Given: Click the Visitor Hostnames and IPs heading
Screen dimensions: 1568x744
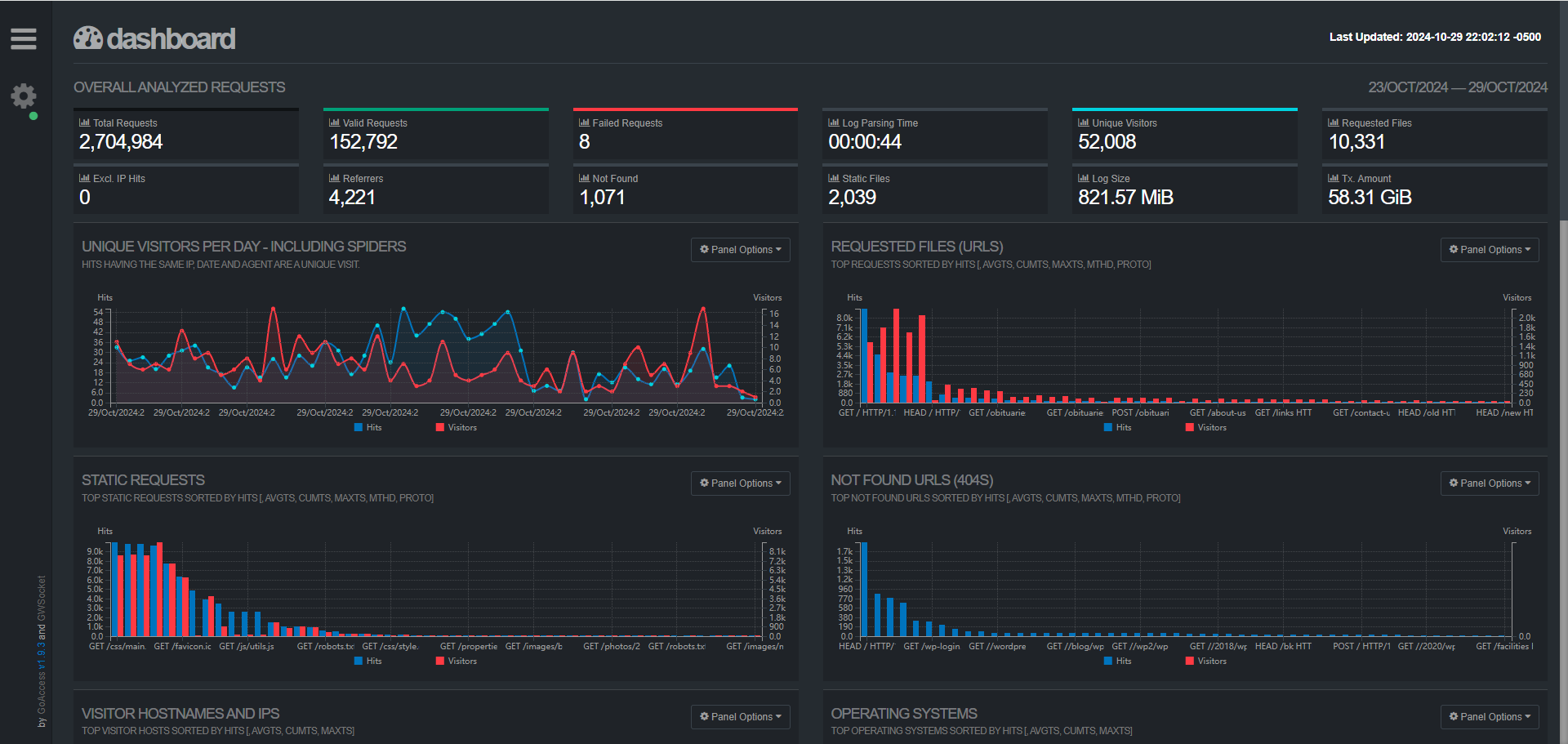Looking at the screenshot, I should click(x=180, y=714).
